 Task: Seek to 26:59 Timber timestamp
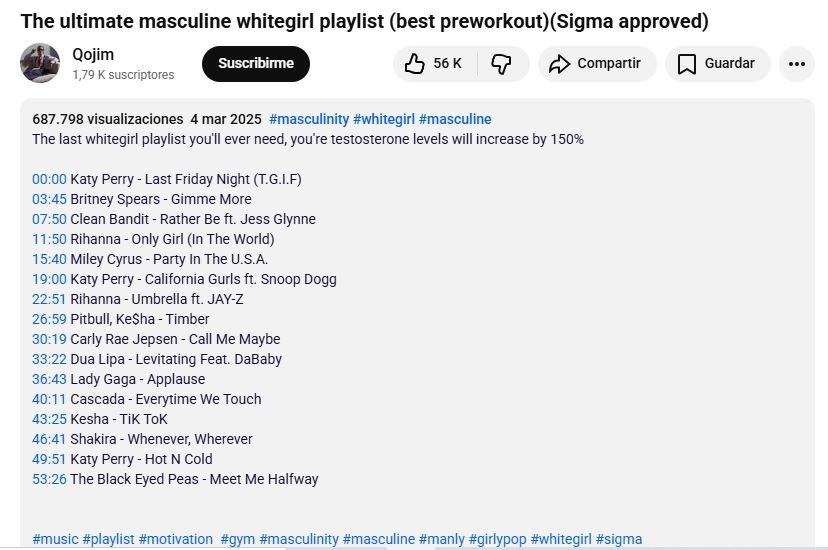click(49, 319)
